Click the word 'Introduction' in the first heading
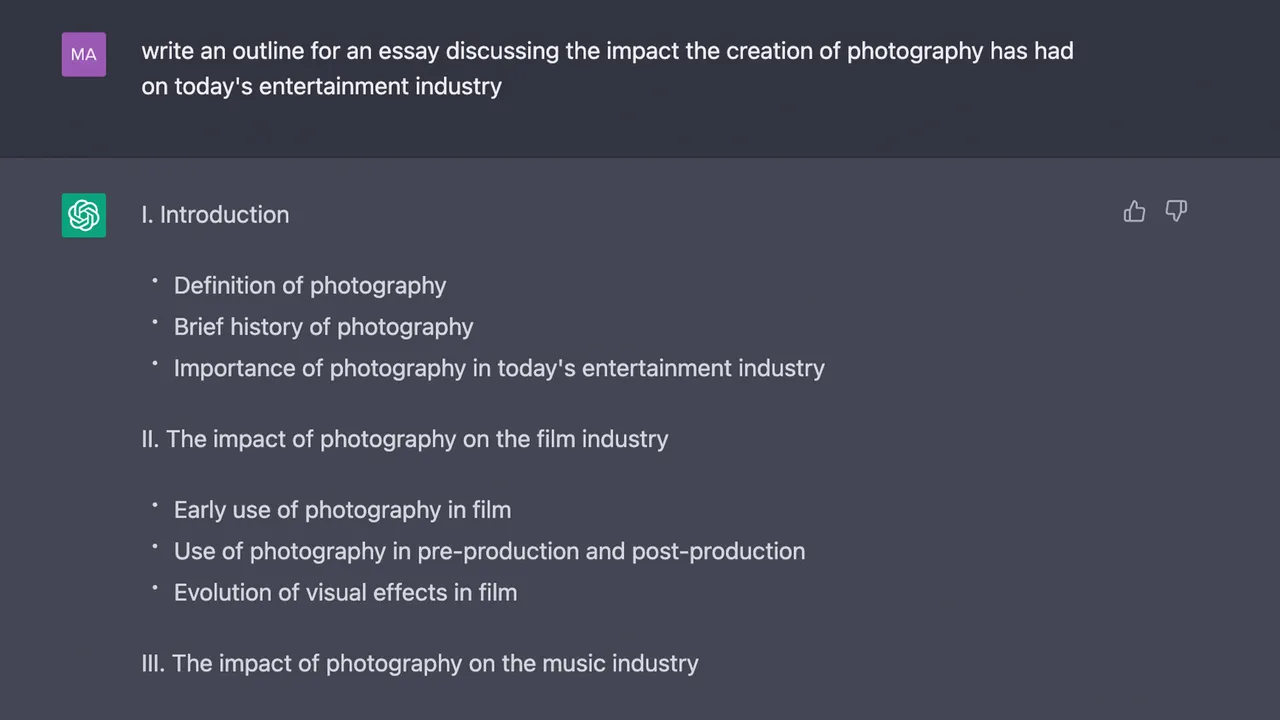 click(224, 215)
